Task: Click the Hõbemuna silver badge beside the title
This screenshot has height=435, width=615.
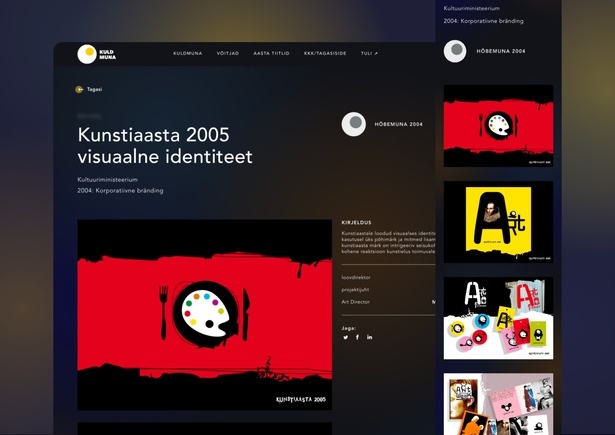Action: (x=354, y=124)
